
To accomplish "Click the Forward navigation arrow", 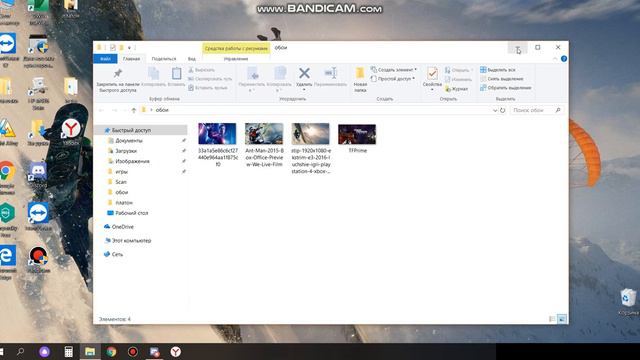I will (115, 110).
